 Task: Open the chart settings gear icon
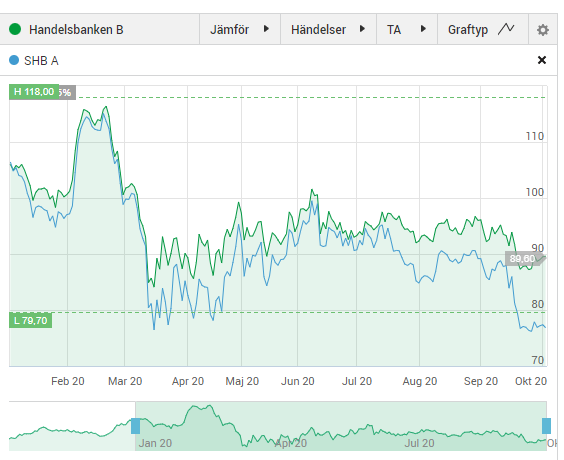[542, 30]
